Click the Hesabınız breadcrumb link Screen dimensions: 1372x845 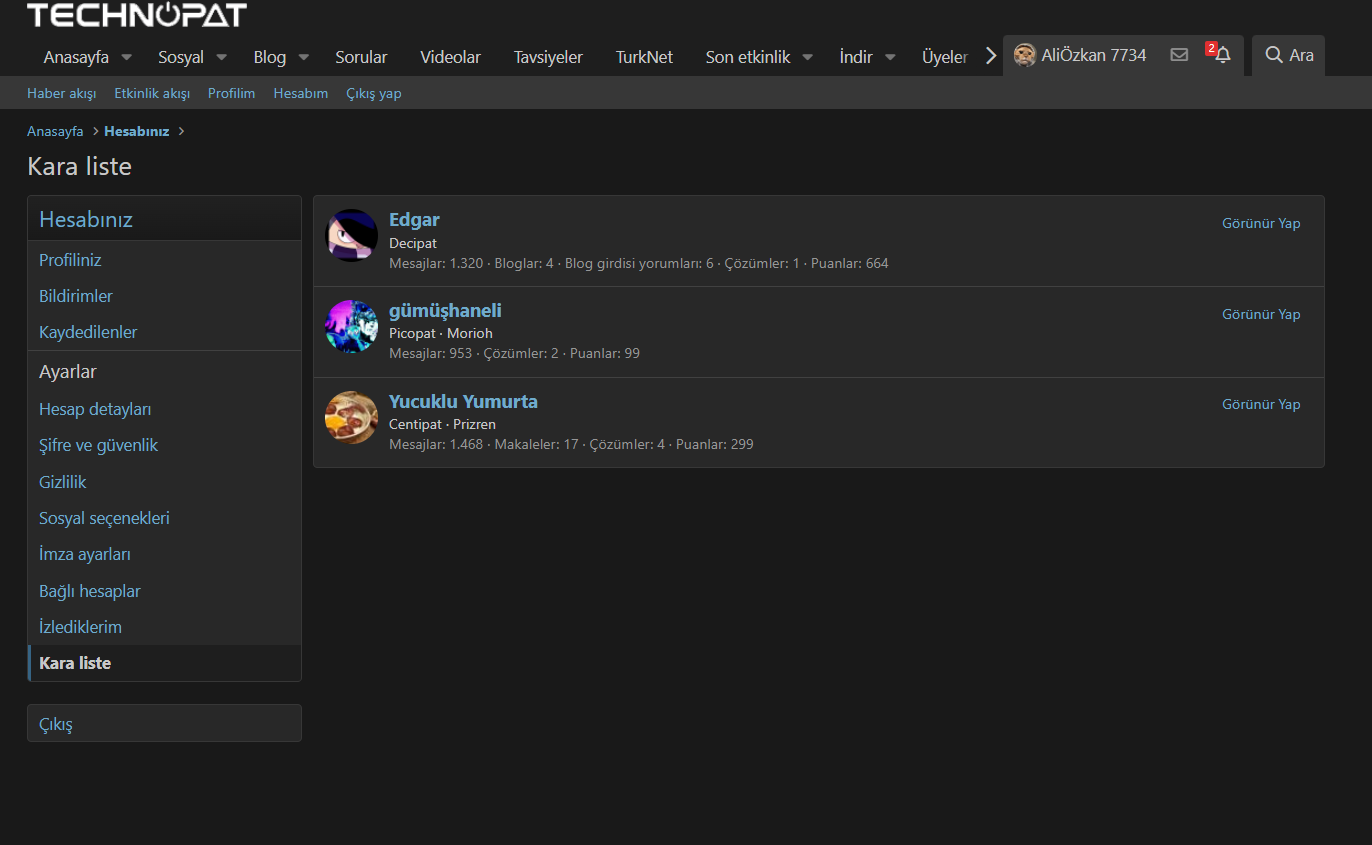pos(137,131)
